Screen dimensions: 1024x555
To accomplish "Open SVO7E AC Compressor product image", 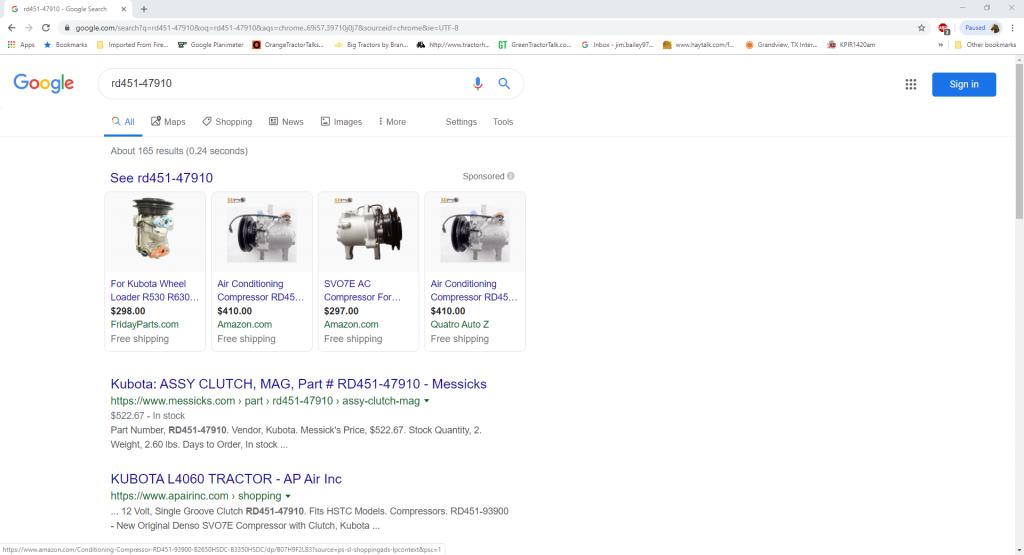I will (368, 231).
